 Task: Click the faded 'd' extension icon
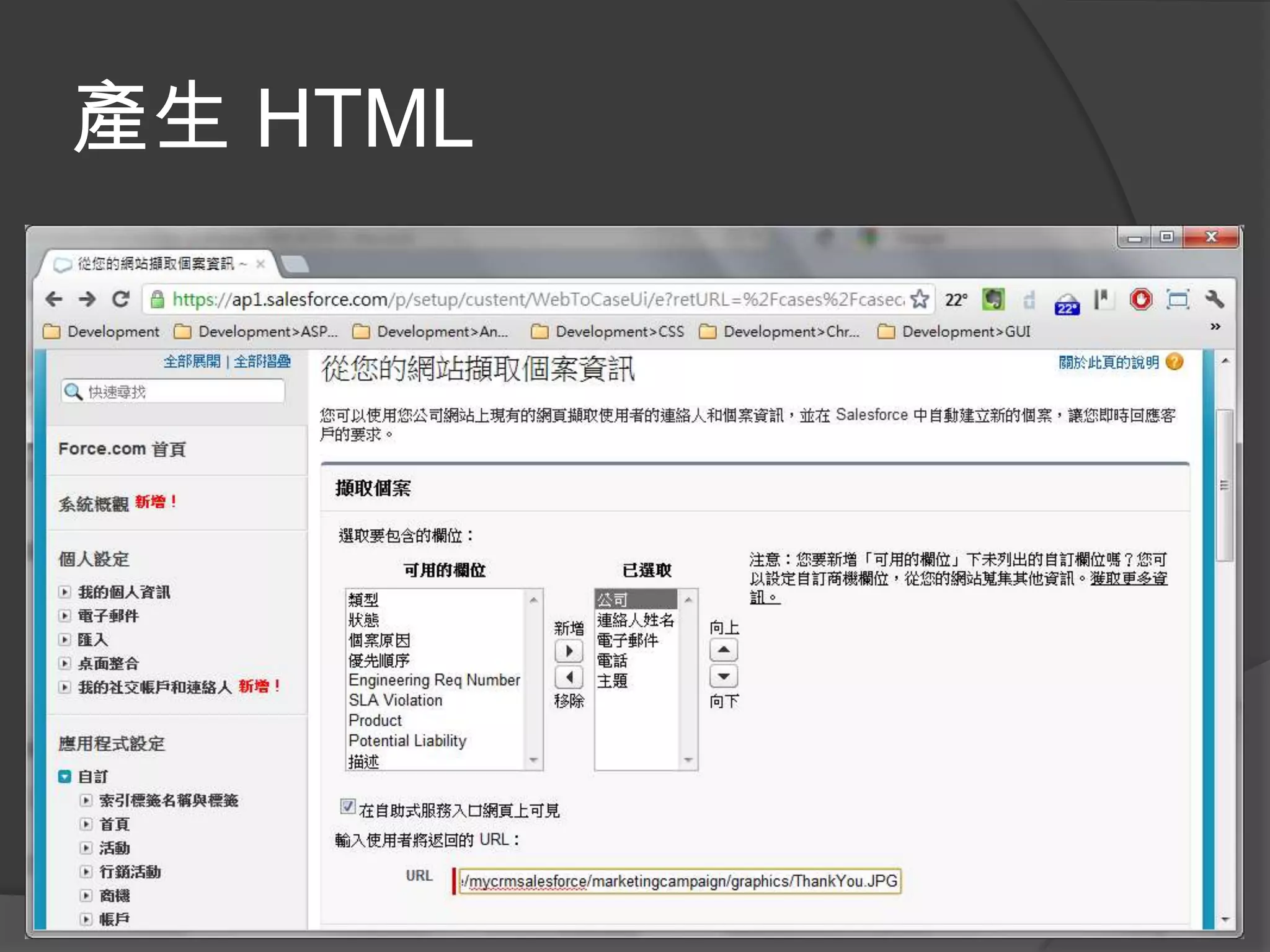tap(1029, 300)
